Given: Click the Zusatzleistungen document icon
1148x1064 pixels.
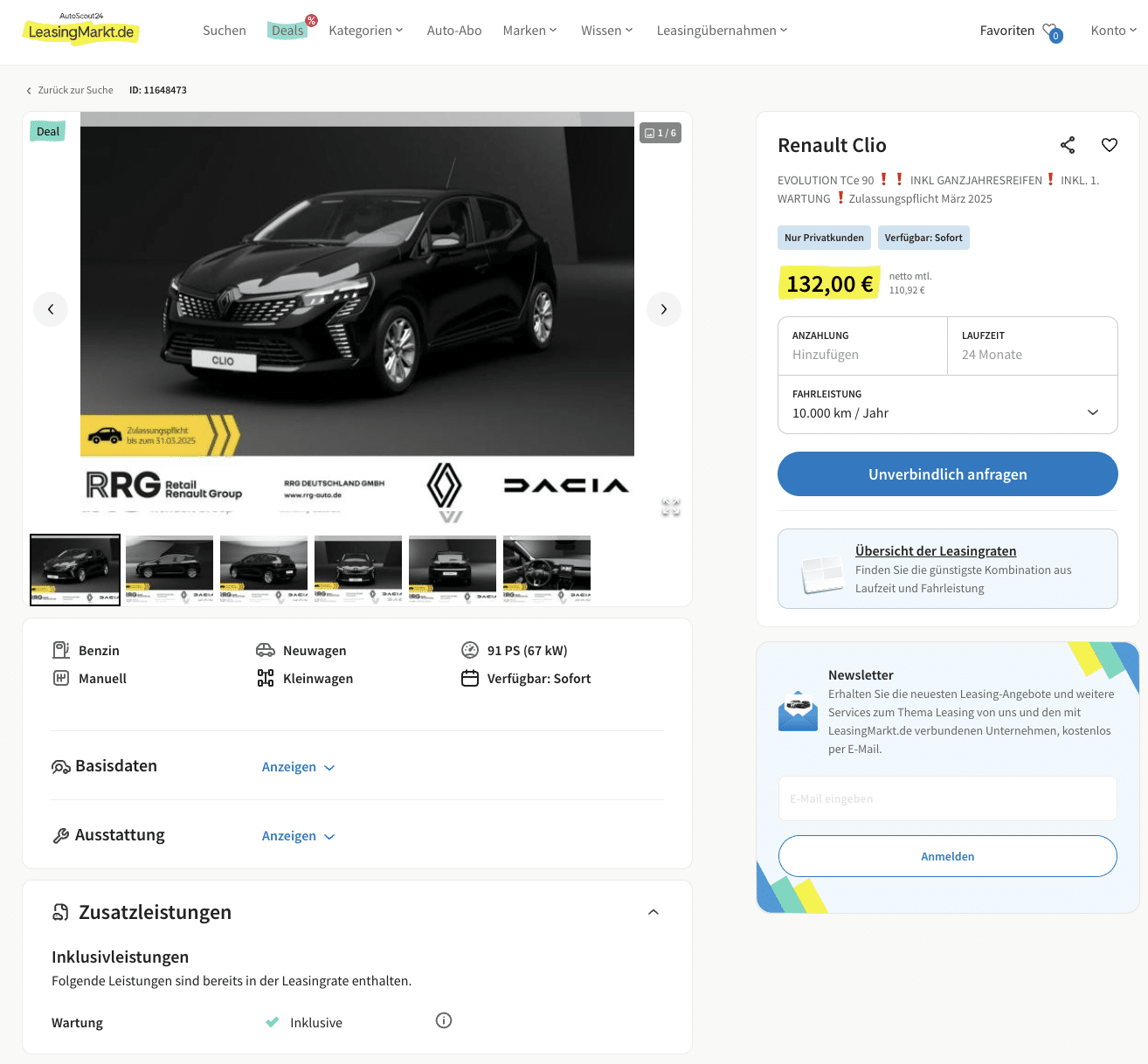Looking at the screenshot, I should tap(61, 913).
